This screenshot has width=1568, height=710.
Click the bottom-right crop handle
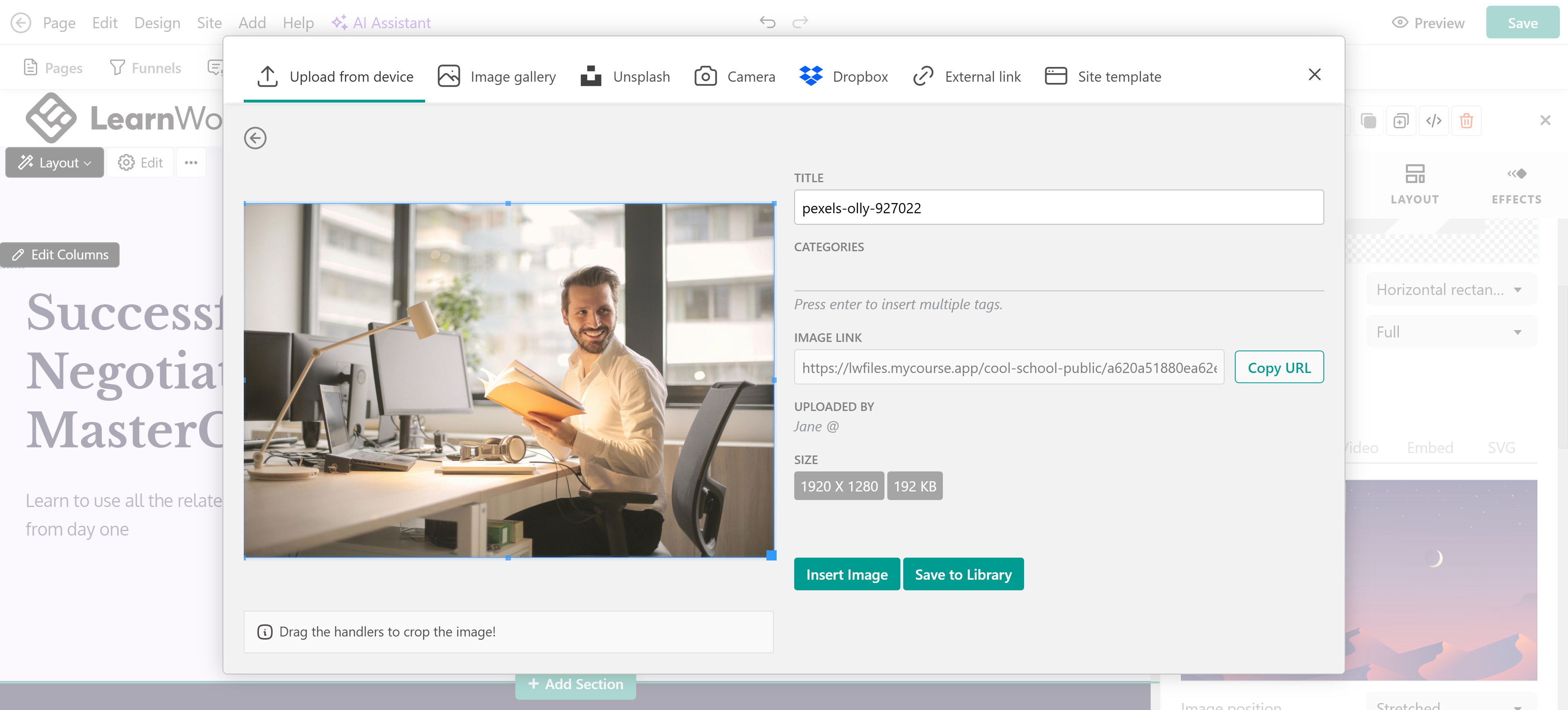click(x=771, y=555)
